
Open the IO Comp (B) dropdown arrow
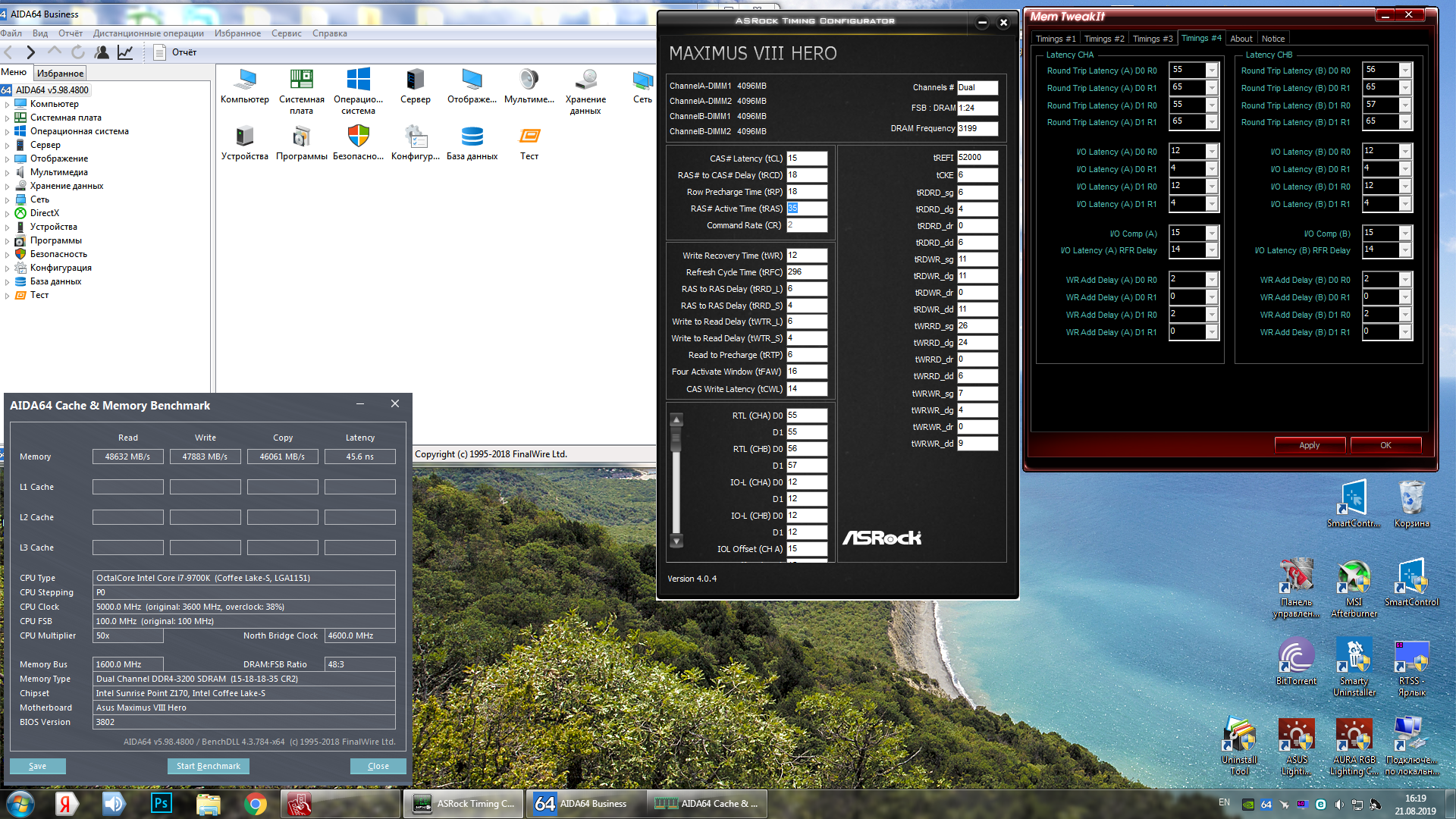click(1405, 234)
